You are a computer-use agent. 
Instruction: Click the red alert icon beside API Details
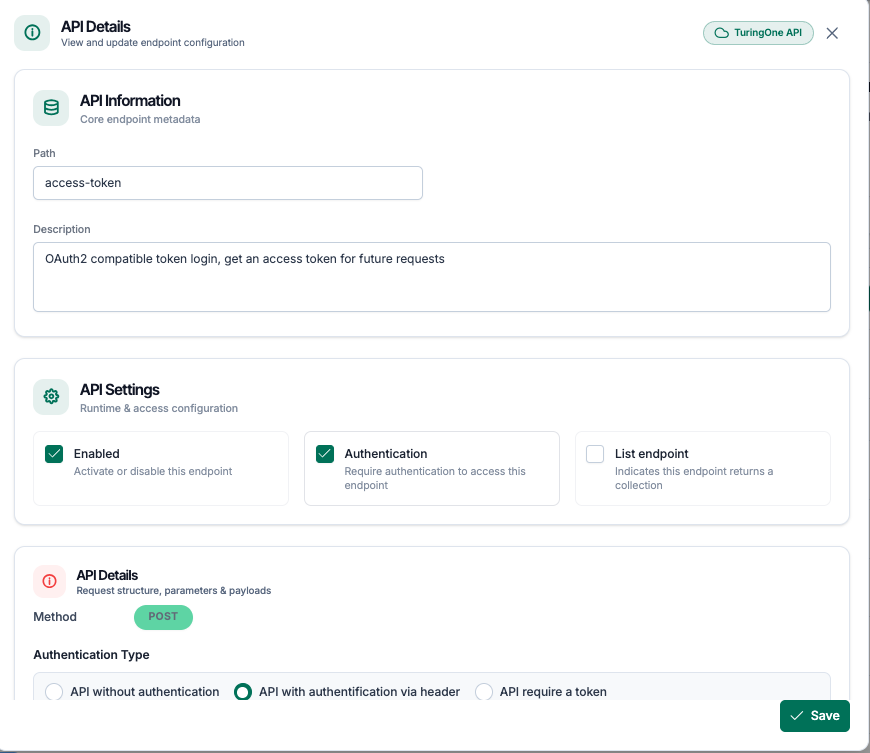(49, 581)
